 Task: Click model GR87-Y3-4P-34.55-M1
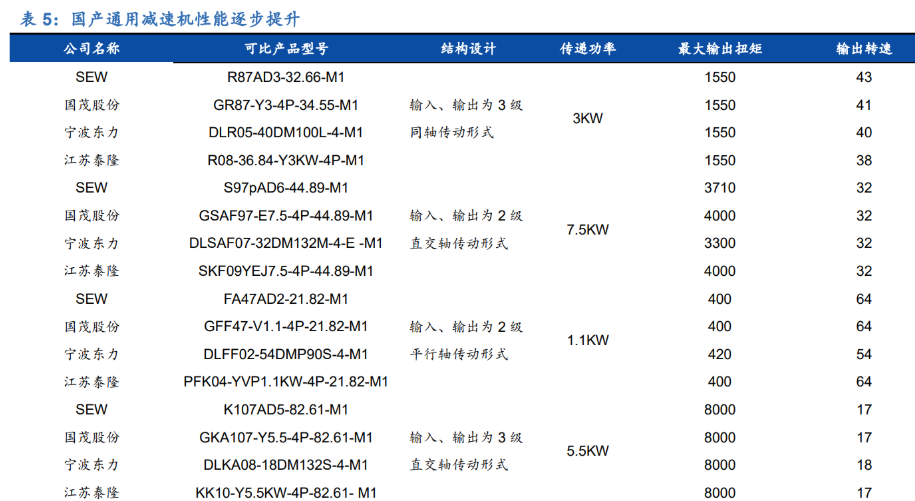click(x=286, y=105)
